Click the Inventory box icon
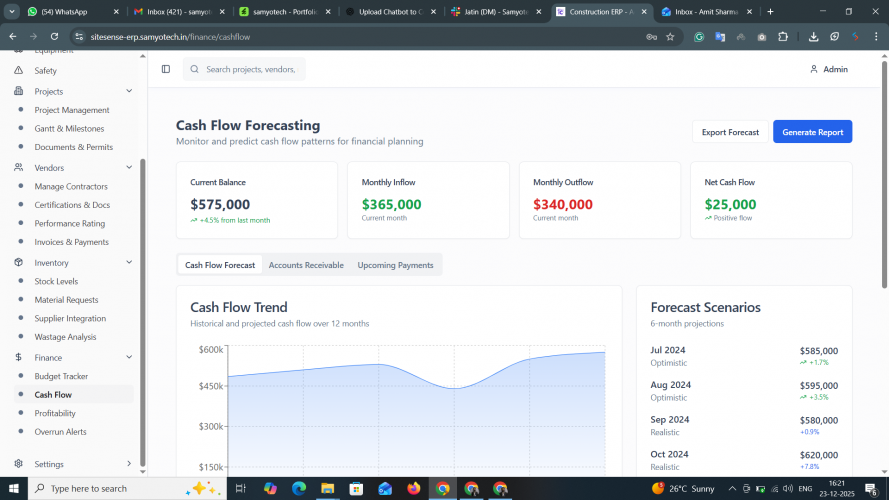The image size is (889, 500). 19,263
